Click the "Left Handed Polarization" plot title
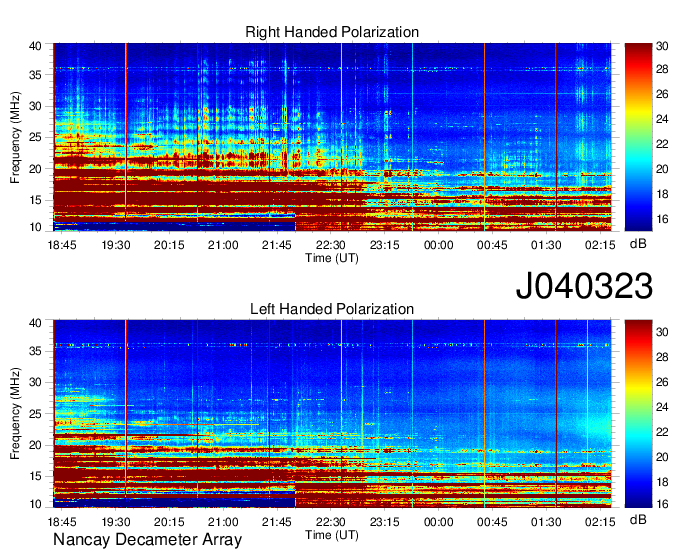The height and width of the screenshot is (552, 680). [x=332, y=309]
